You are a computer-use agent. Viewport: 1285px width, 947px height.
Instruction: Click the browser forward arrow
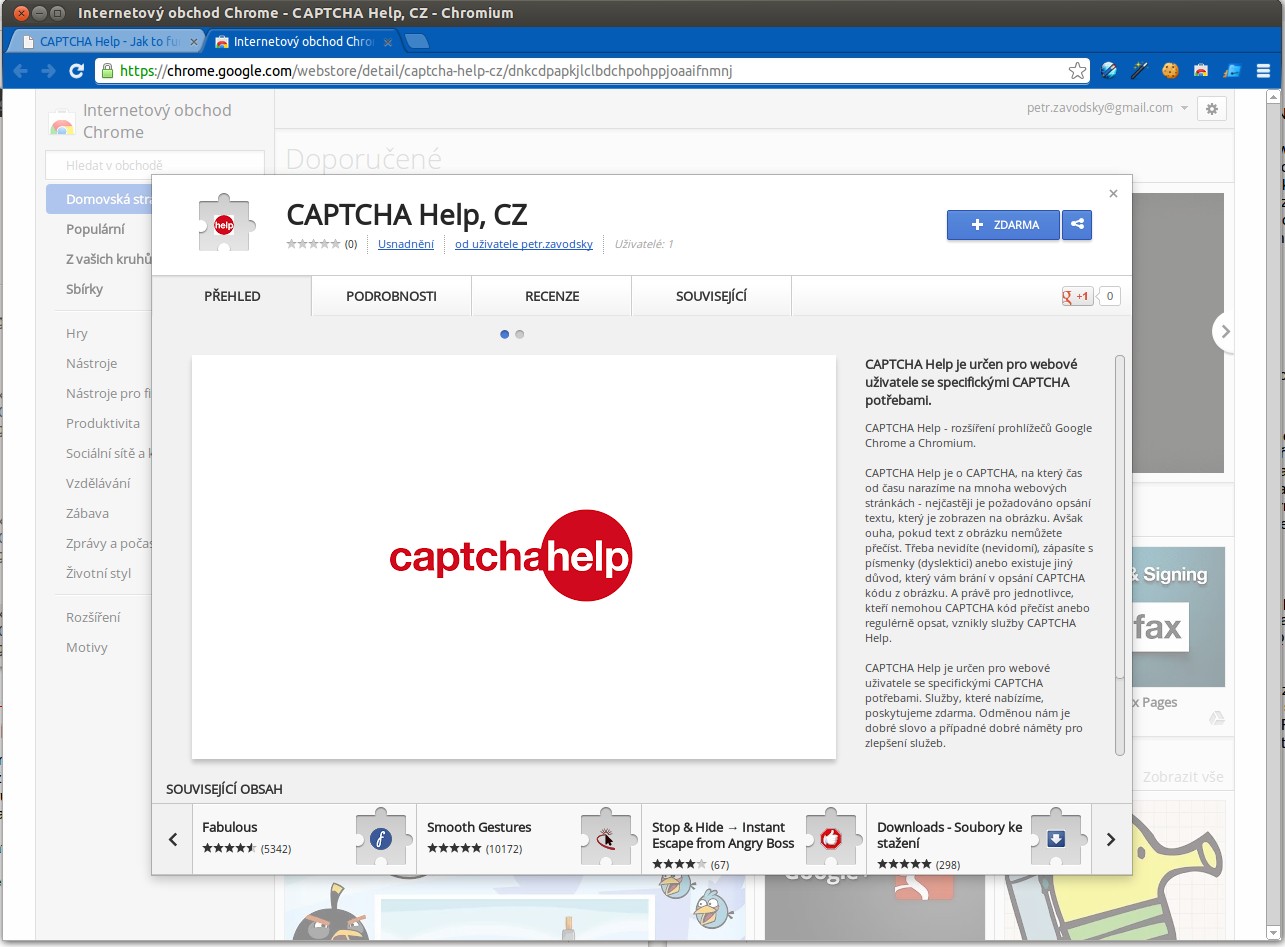click(47, 71)
